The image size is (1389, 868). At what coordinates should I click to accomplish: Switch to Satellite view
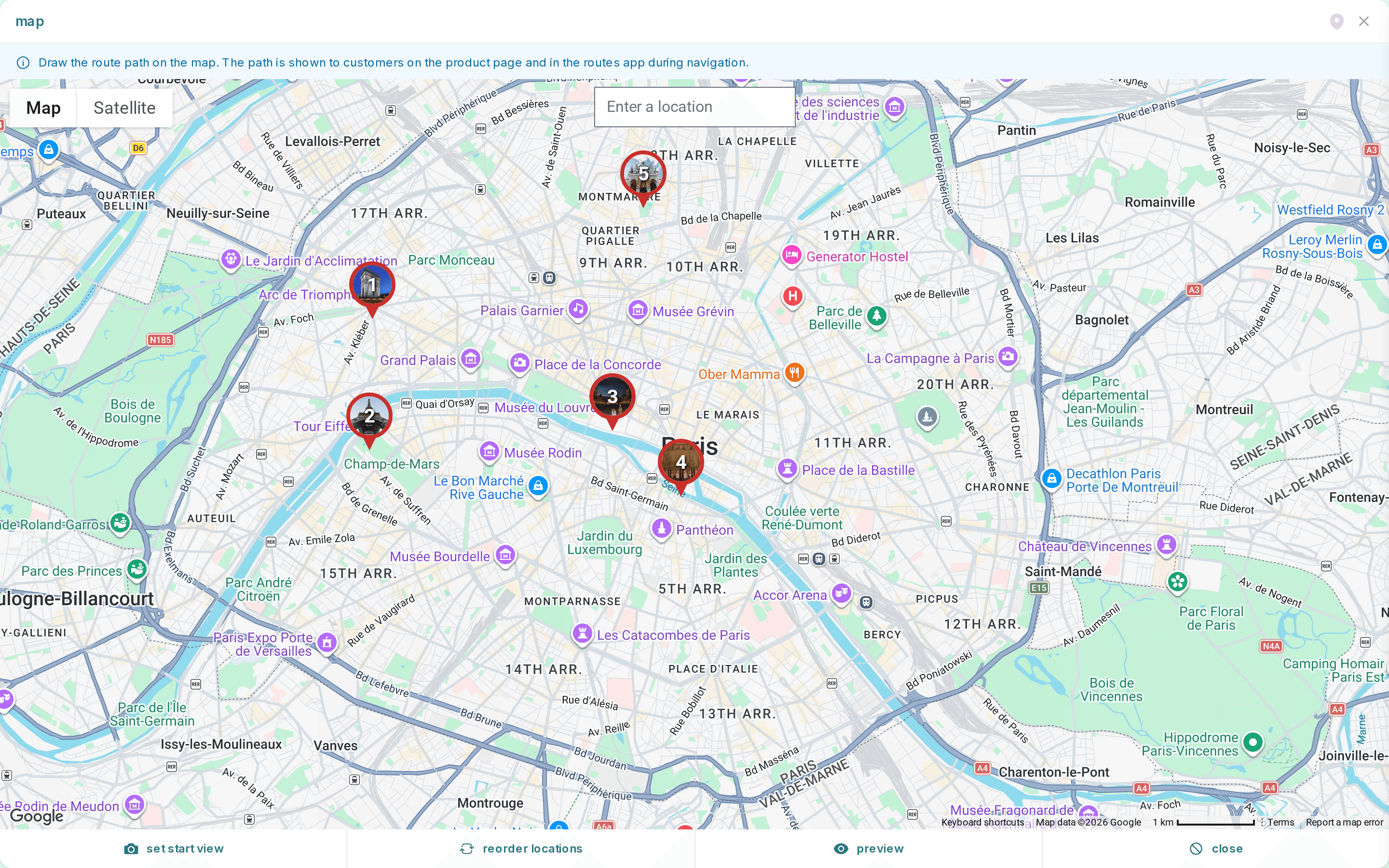coord(124,108)
